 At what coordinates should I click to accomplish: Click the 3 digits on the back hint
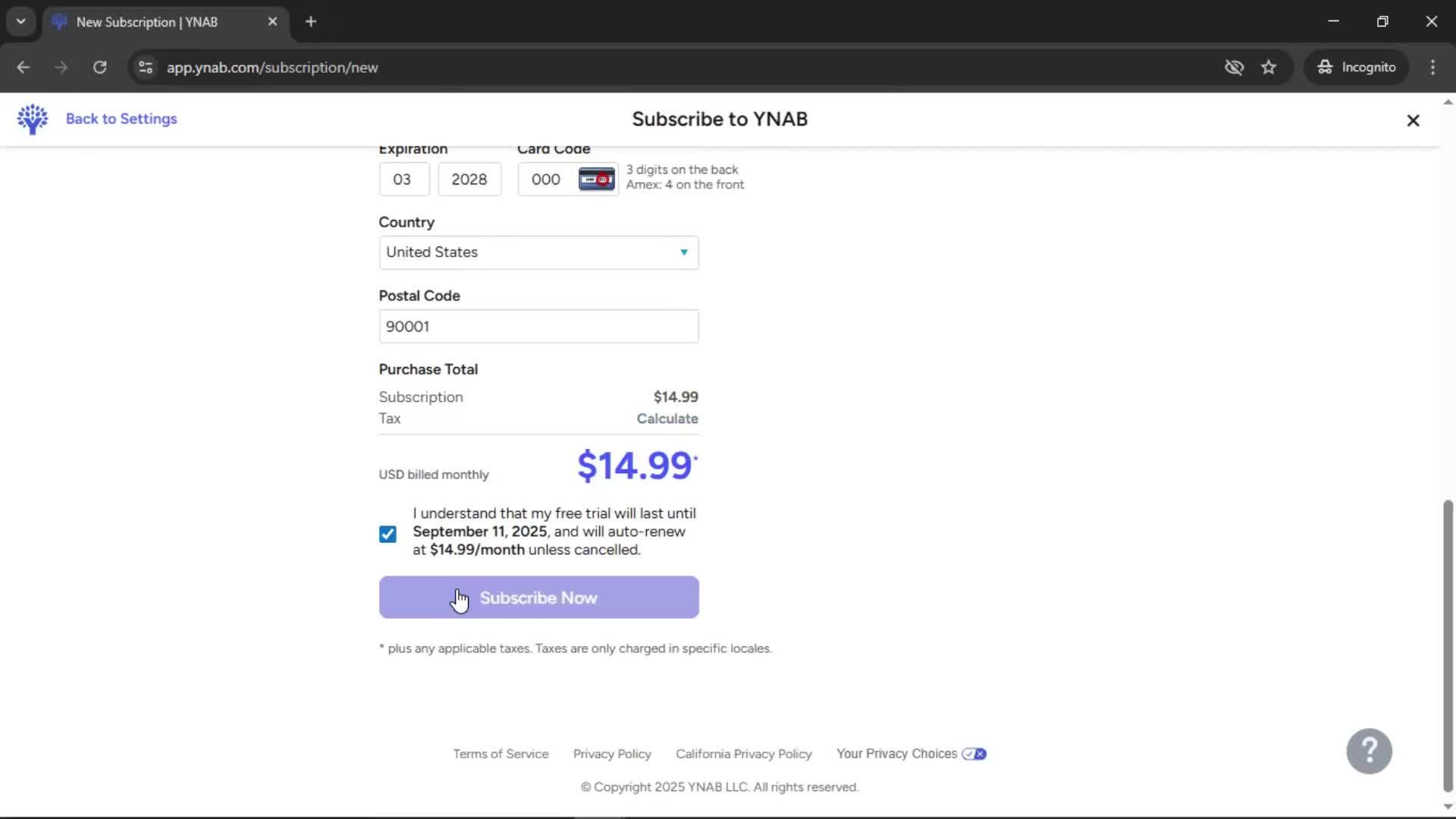click(x=682, y=170)
